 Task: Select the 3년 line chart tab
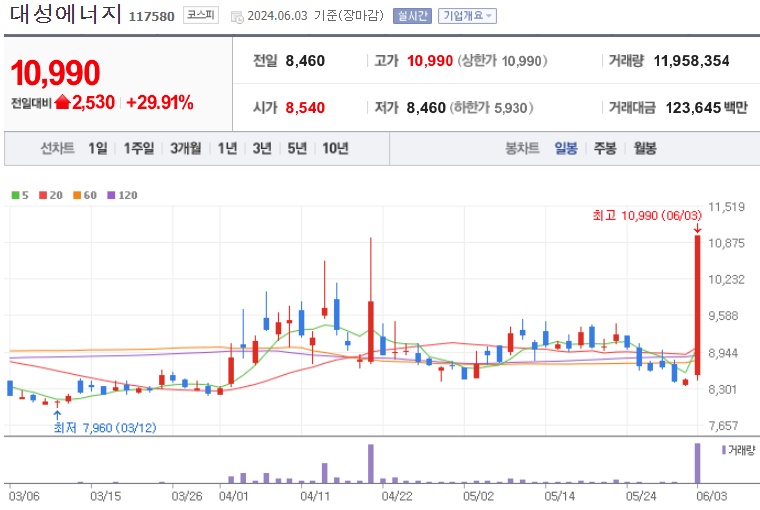pyautogui.click(x=262, y=148)
